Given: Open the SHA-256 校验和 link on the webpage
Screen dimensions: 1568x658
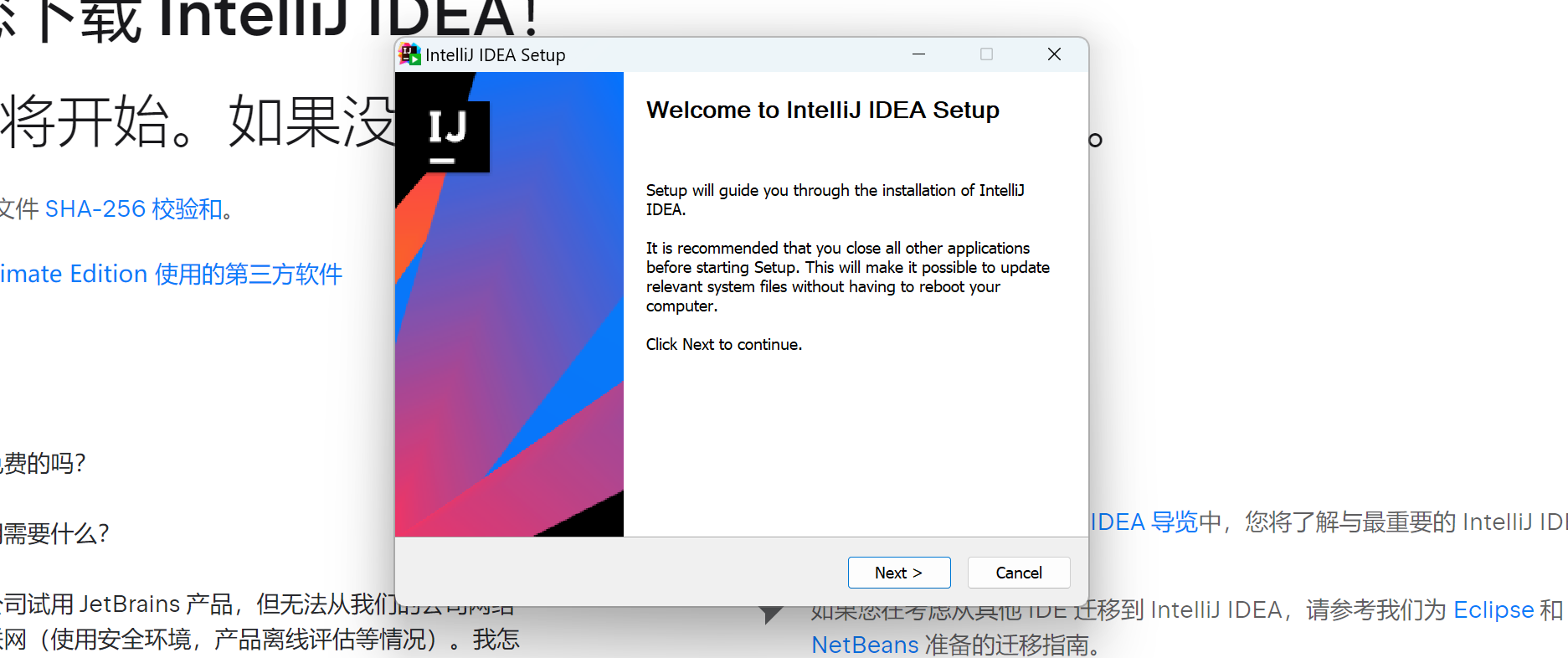Looking at the screenshot, I should point(134,208).
